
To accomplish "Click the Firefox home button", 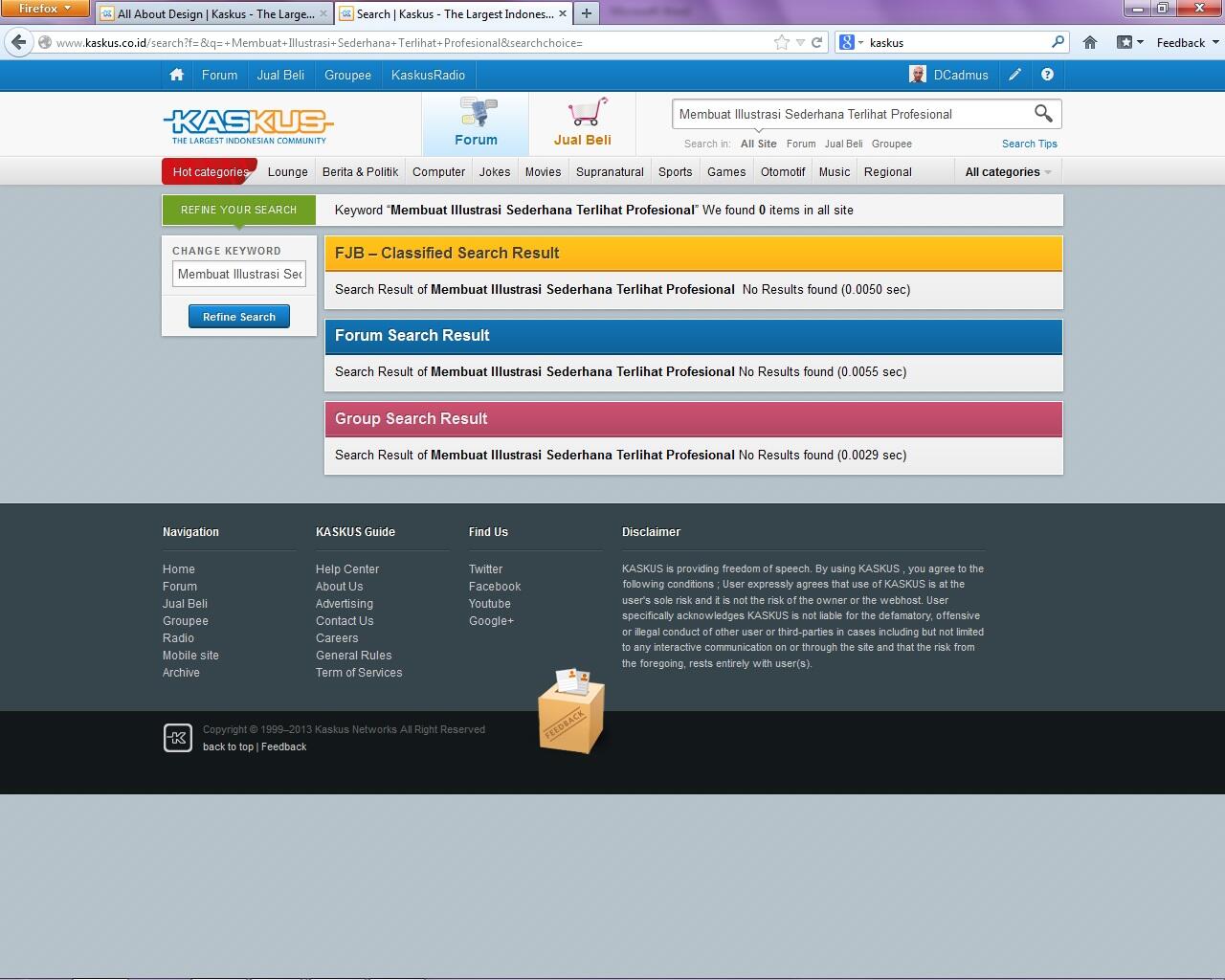I will [1090, 42].
